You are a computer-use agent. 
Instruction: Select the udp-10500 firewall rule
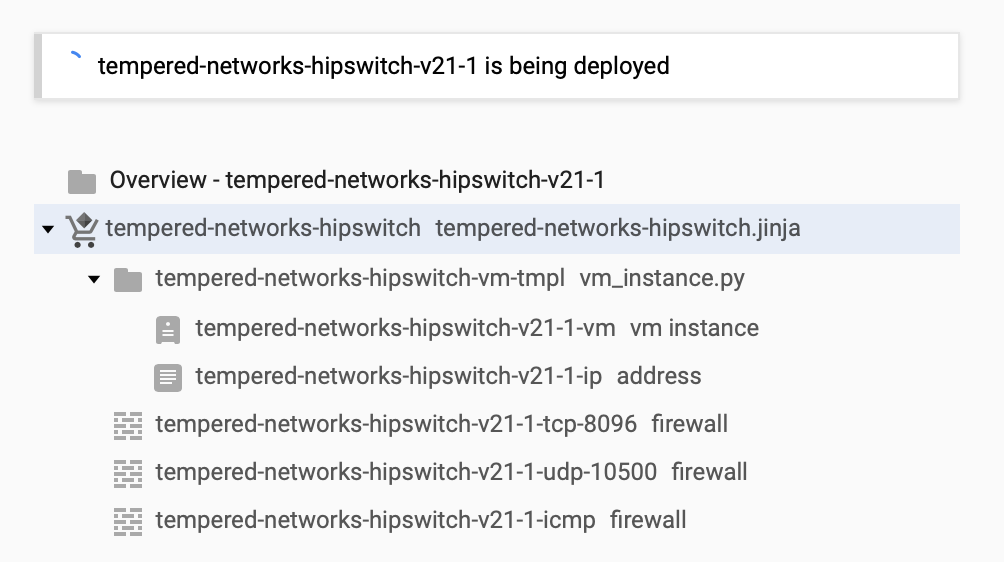[406, 472]
